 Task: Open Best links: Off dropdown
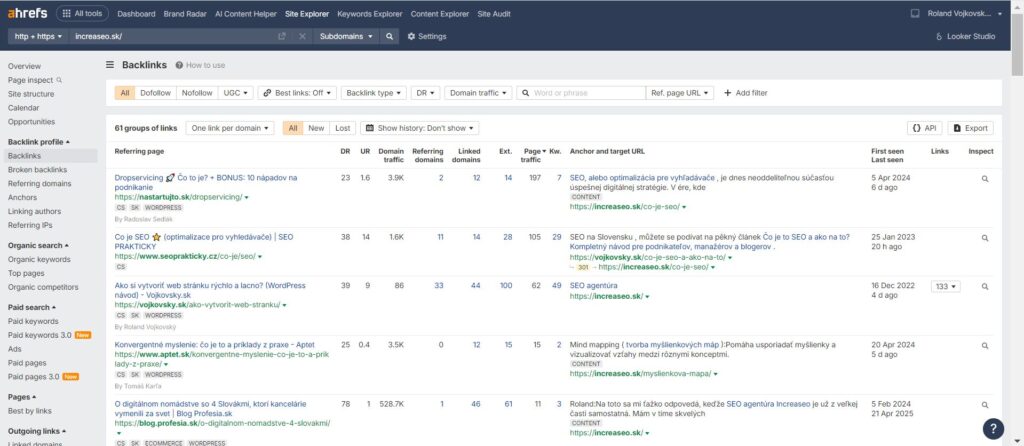[x=297, y=93]
